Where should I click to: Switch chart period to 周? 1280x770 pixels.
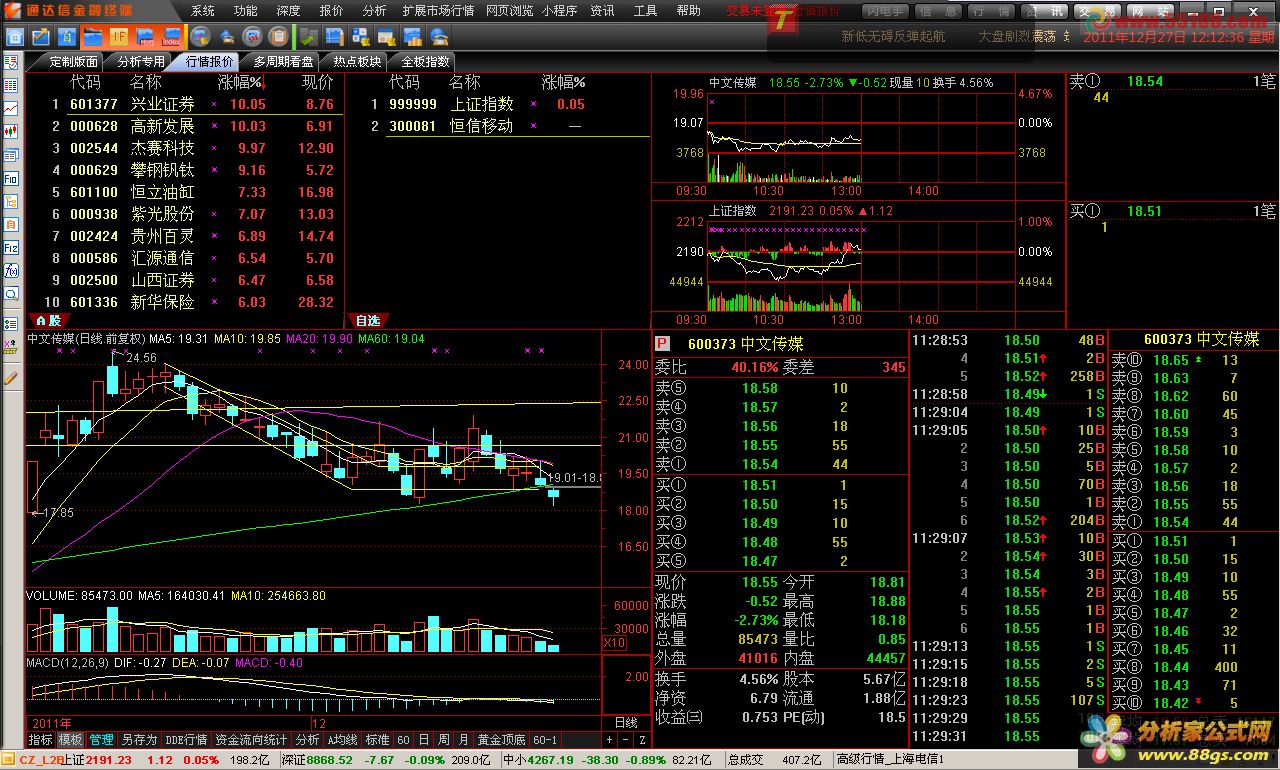pos(443,740)
